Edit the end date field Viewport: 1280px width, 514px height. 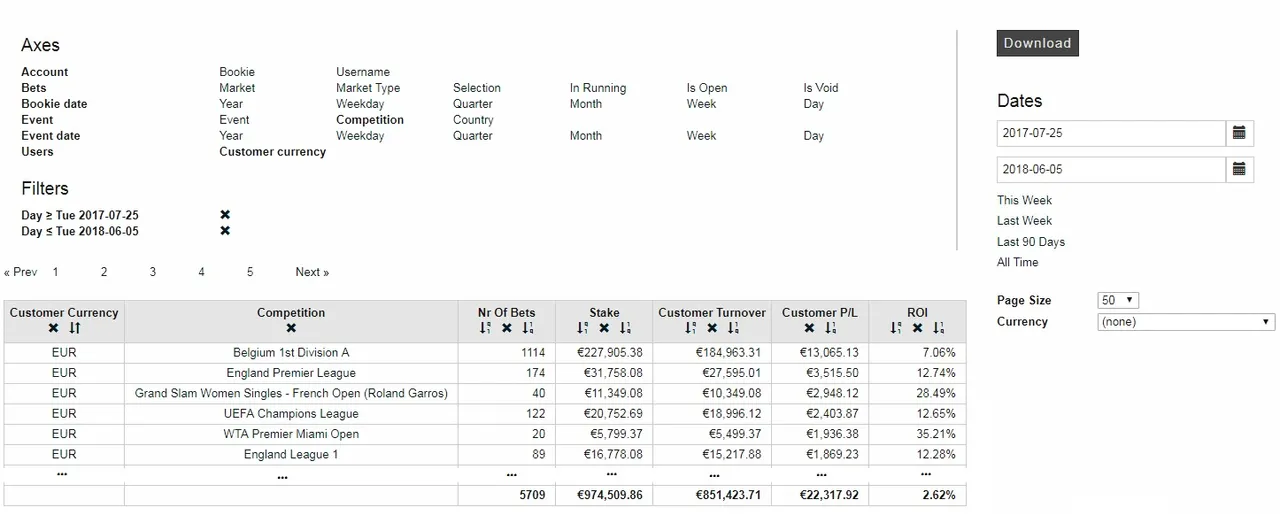(1111, 170)
